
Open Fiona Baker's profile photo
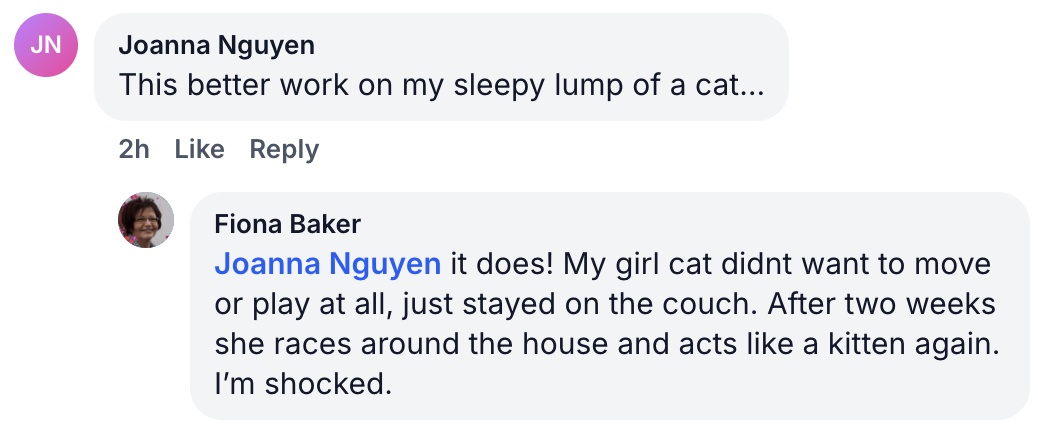pos(146,220)
